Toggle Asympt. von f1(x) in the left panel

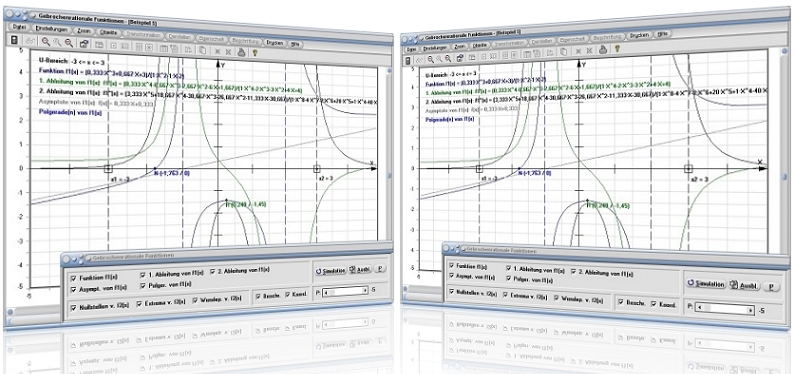[73, 289]
